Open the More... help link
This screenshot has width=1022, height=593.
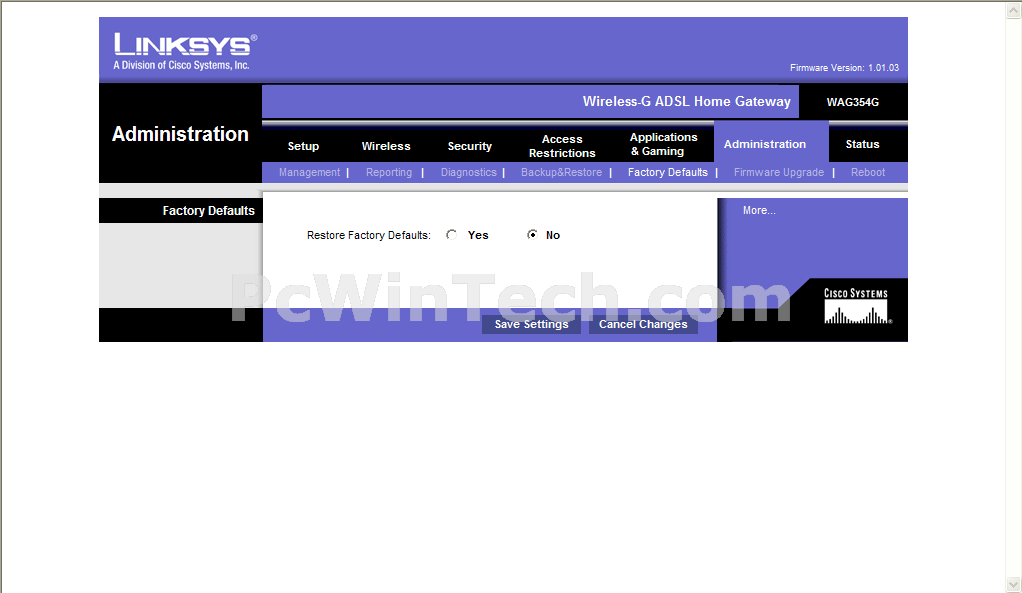[x=759, y=210]
